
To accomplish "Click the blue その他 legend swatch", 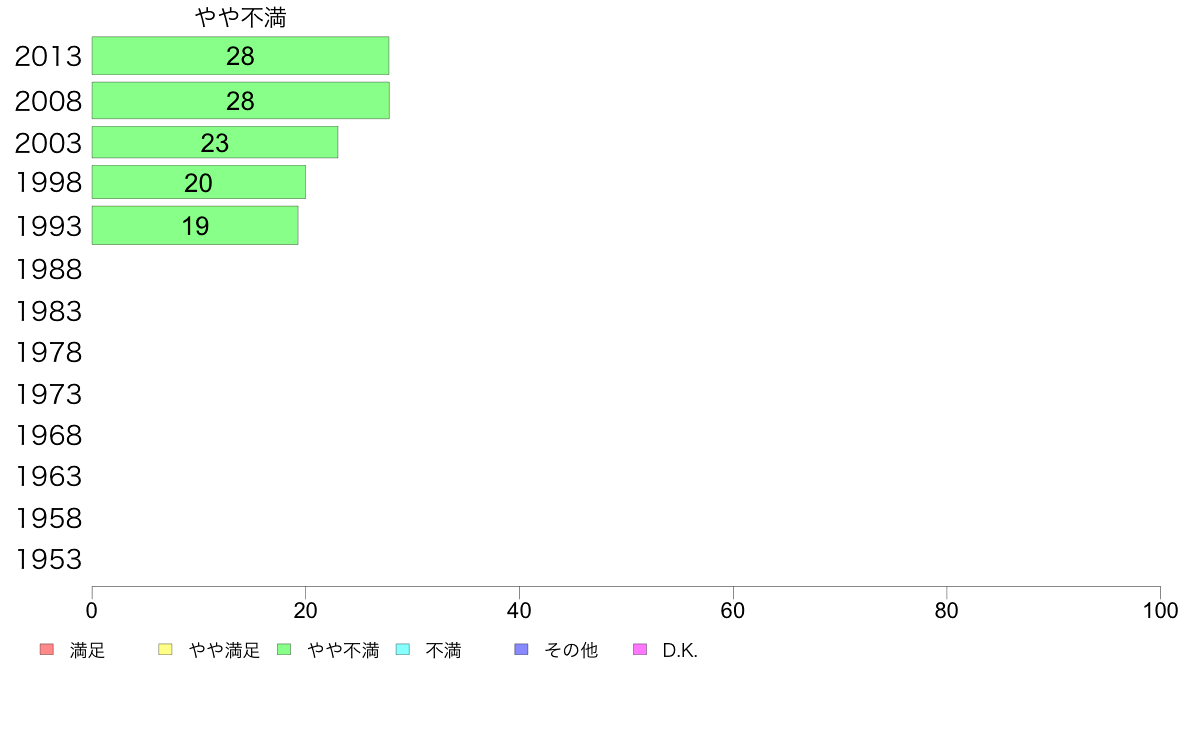I will pos(521,650).
